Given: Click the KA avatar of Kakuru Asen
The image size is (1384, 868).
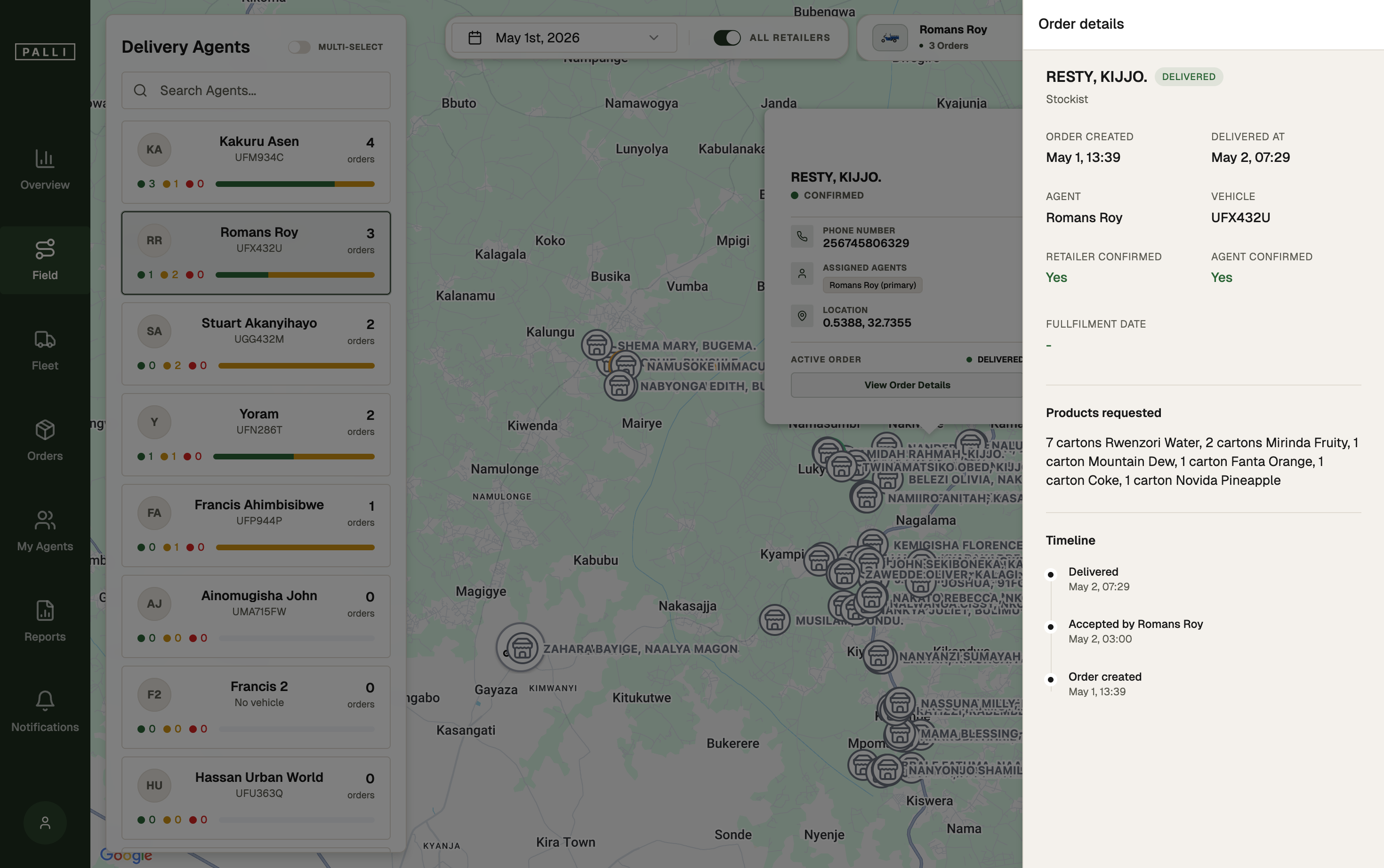Looking at the screenshot, I should (x=154, y=150).
